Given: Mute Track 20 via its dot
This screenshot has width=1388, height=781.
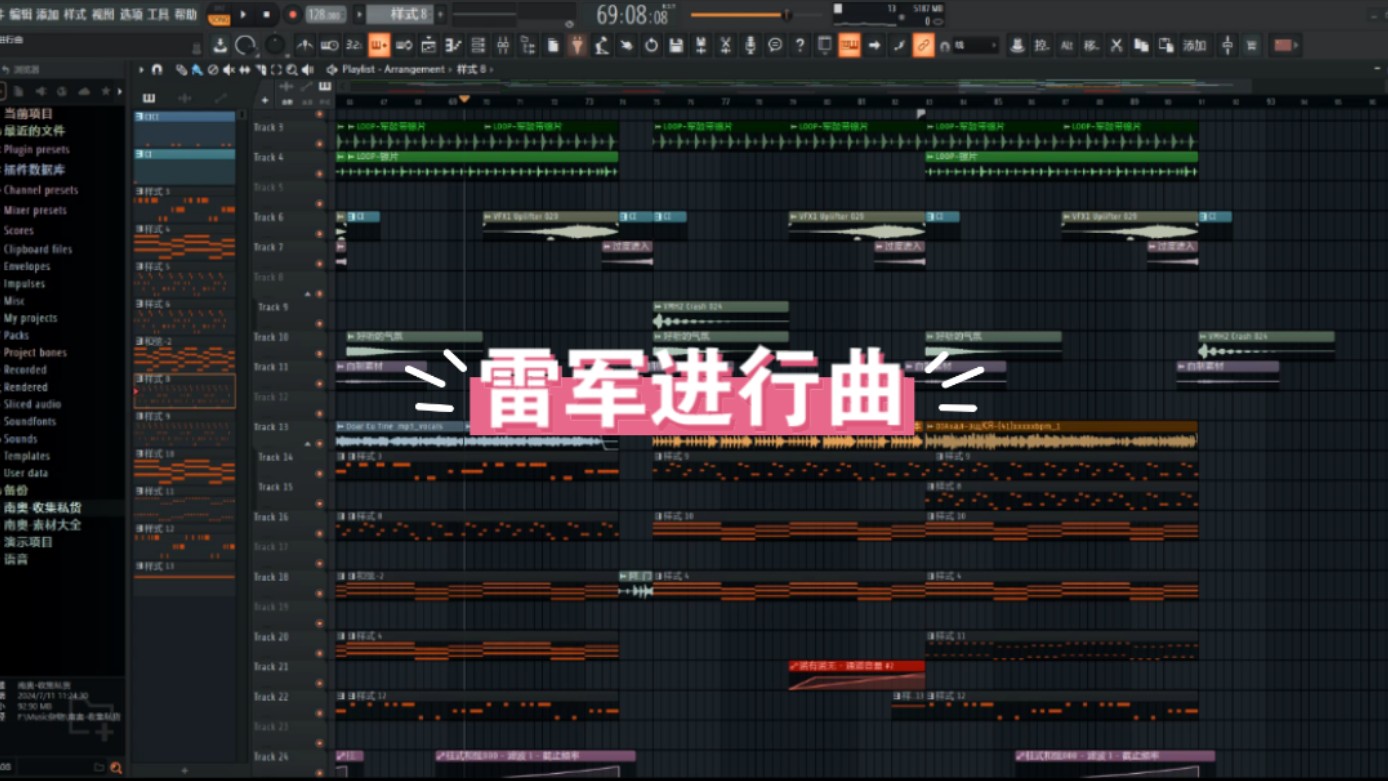Looking at the screenshot, I should pyautogui.click(x=320, y=654).
